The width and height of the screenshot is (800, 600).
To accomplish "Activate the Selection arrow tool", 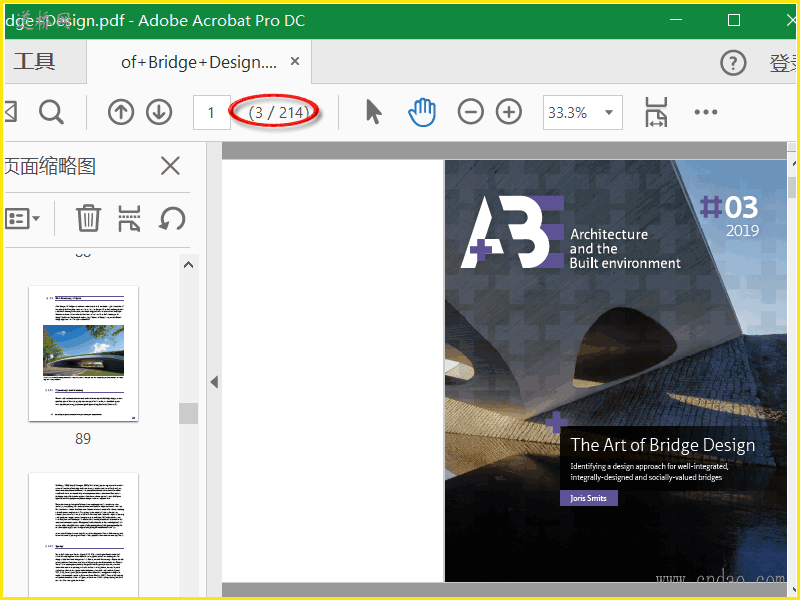I will coord(373,112).
